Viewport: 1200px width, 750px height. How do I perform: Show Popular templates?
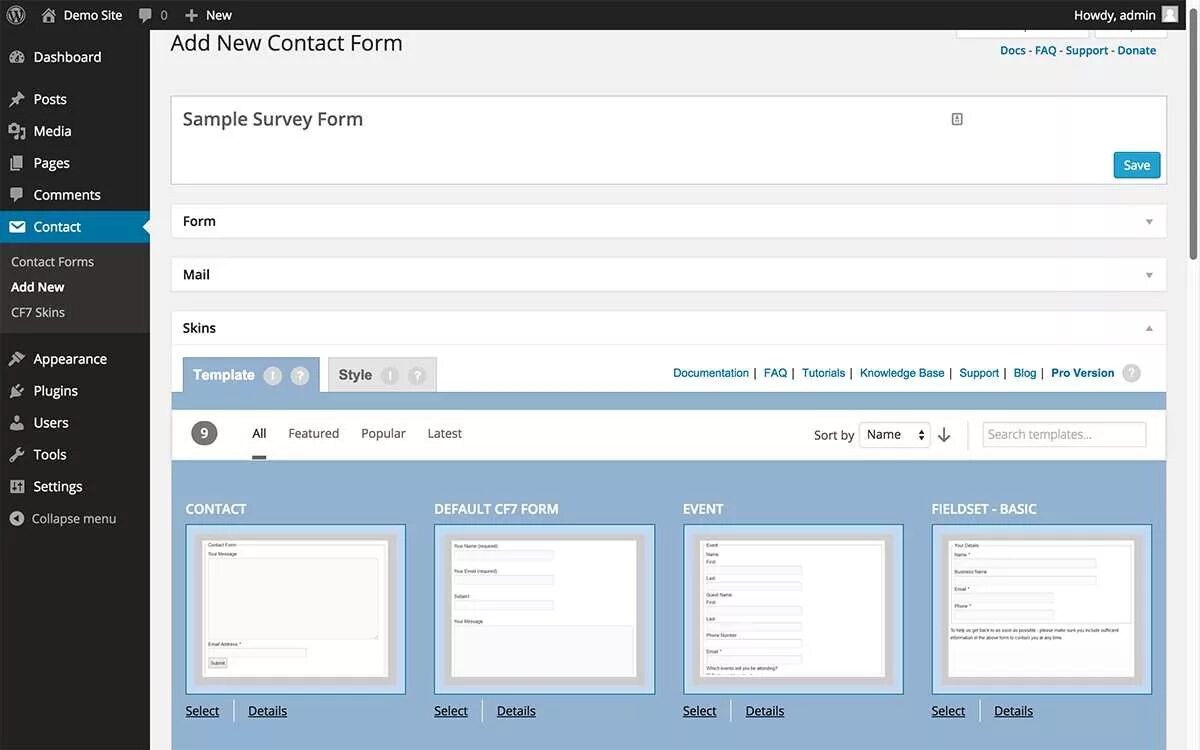pos(383,433)
